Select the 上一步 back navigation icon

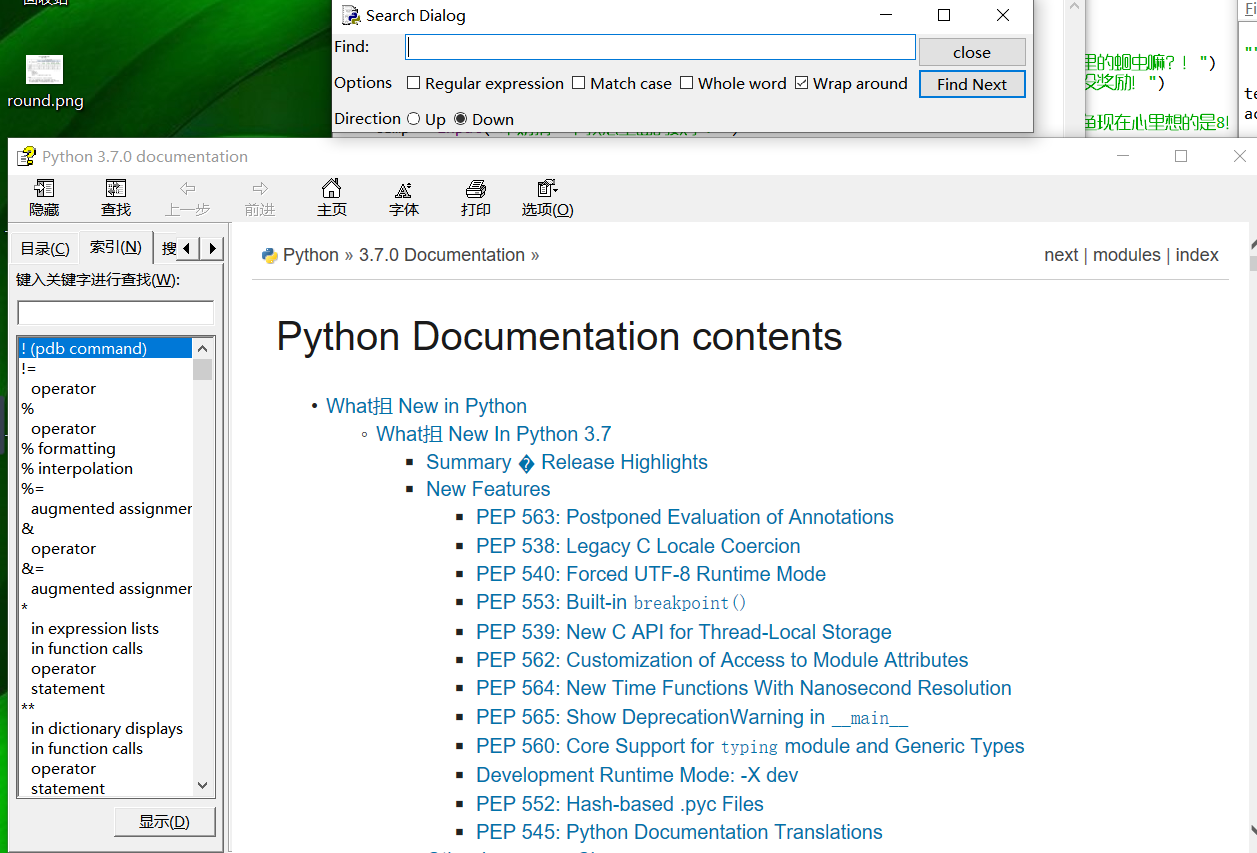click(187, 197)
